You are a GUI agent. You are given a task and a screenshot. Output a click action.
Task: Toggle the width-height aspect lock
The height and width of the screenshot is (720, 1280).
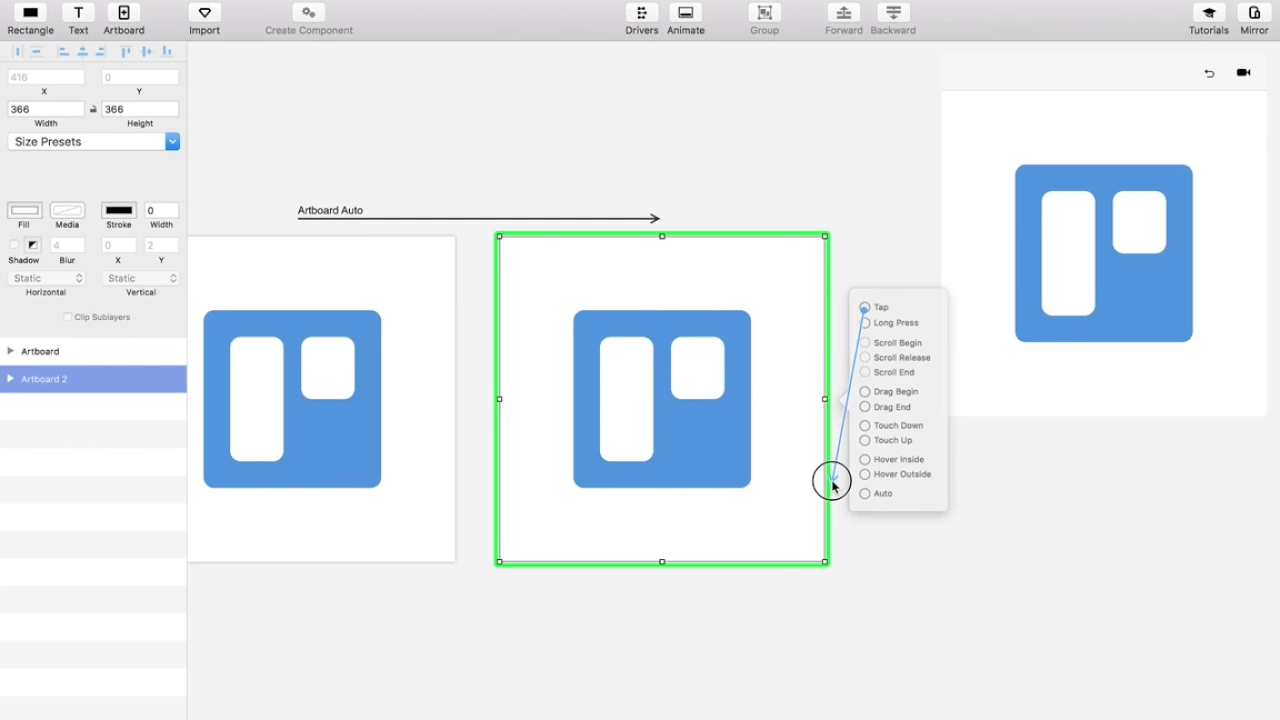tap(93, 109)
